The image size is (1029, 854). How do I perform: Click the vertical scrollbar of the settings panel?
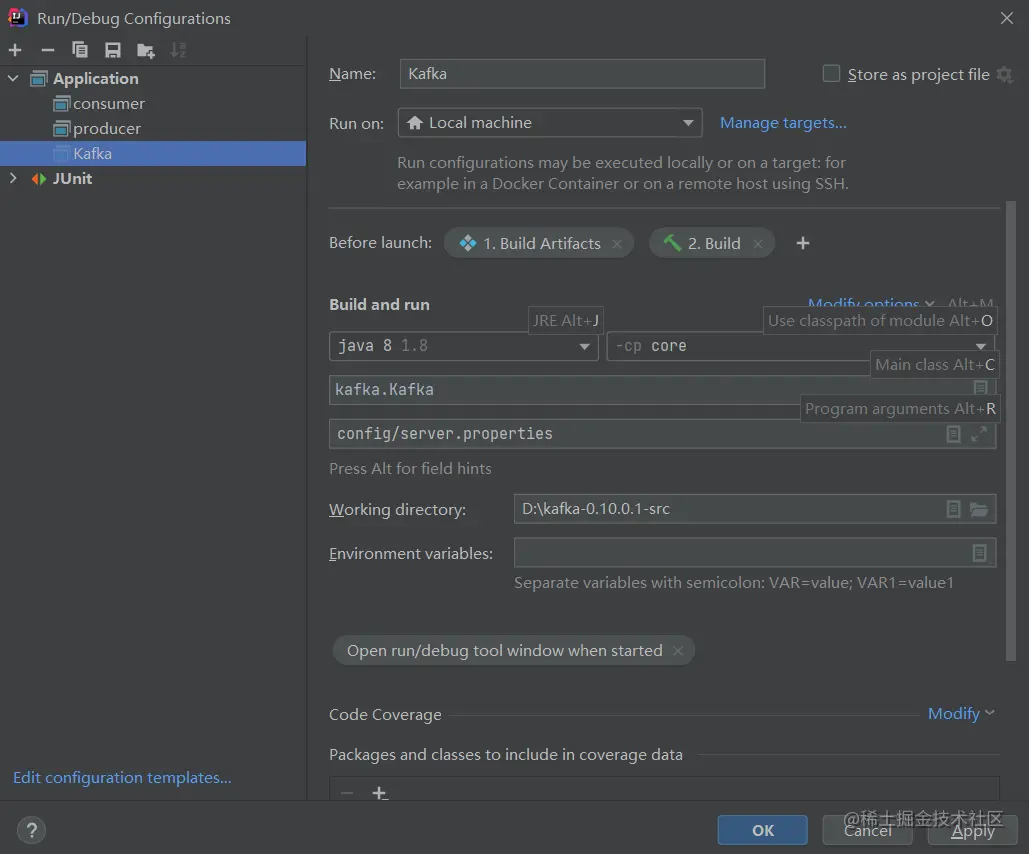coord(1011,431)
